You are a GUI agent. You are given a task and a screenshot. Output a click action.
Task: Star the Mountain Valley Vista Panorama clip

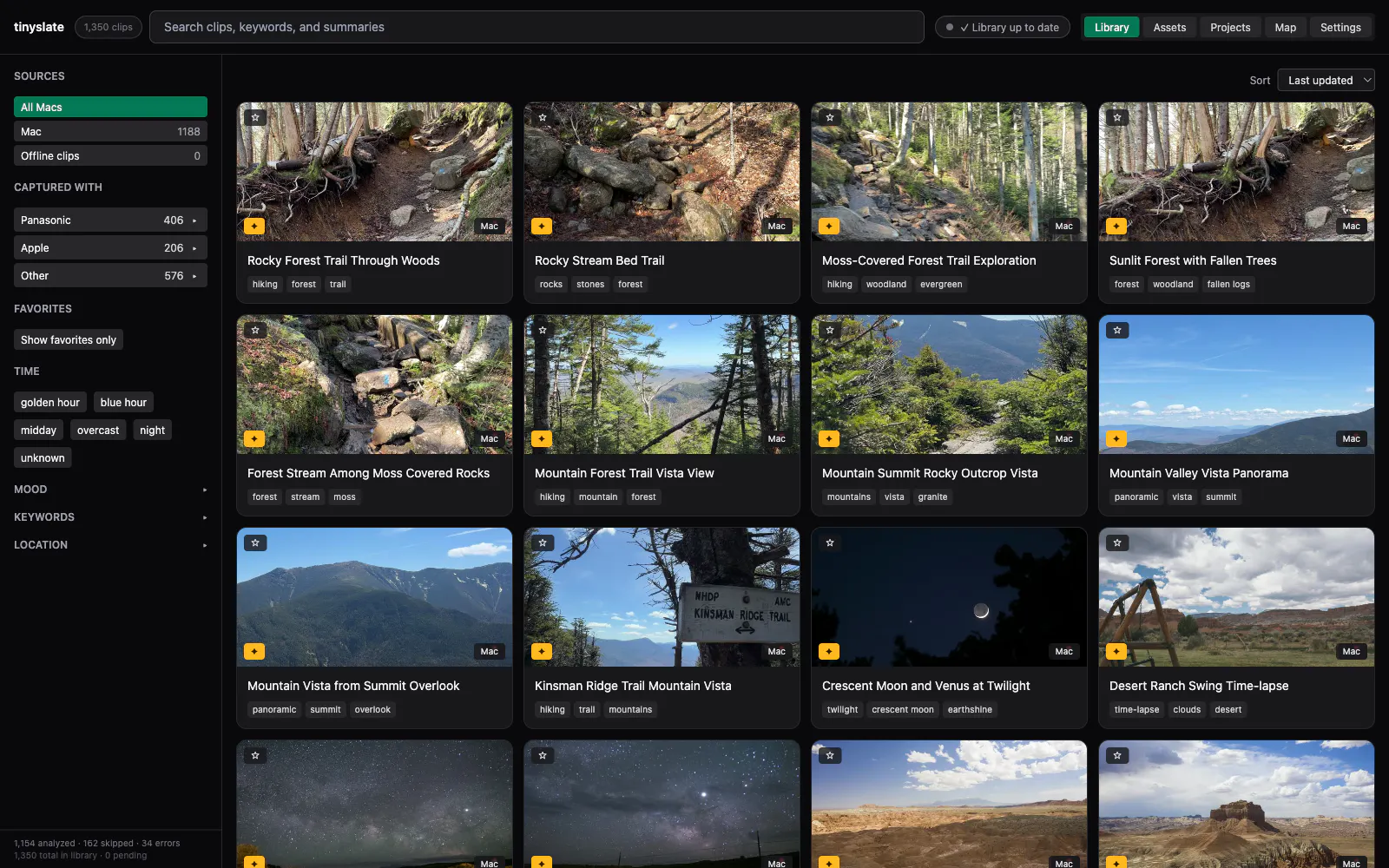point(1117,330)
